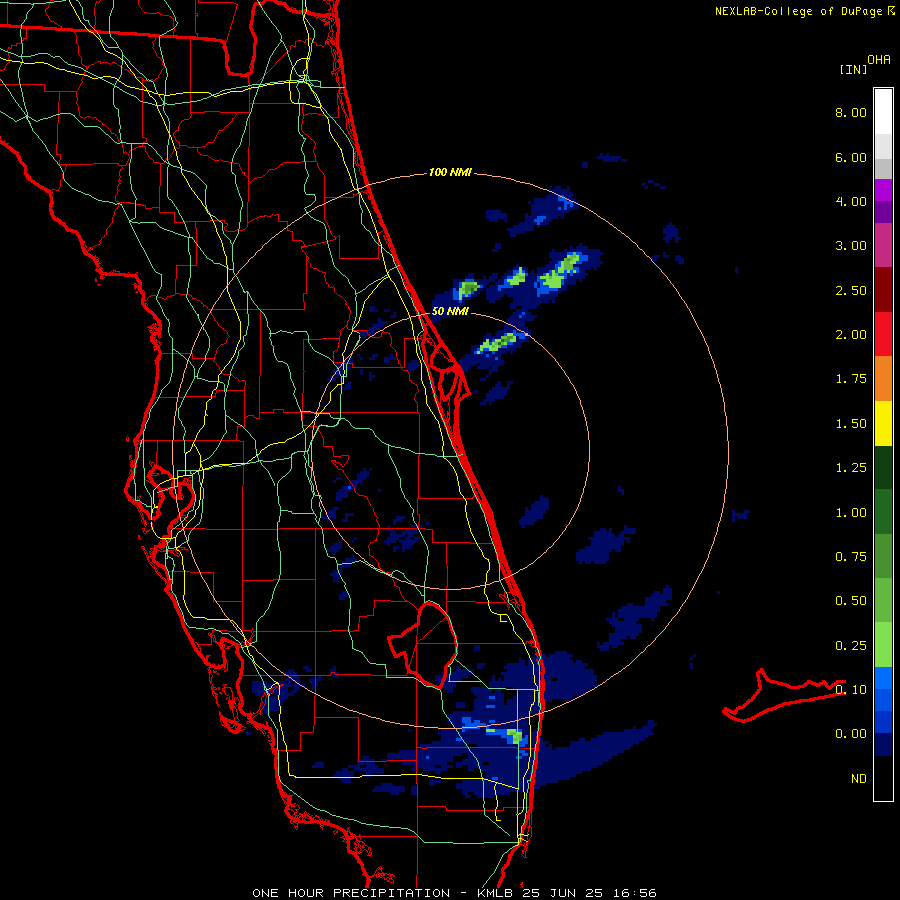Click the 6.00 legend value
This screenshot has height=900, width=900.
[x=851, y=157]
